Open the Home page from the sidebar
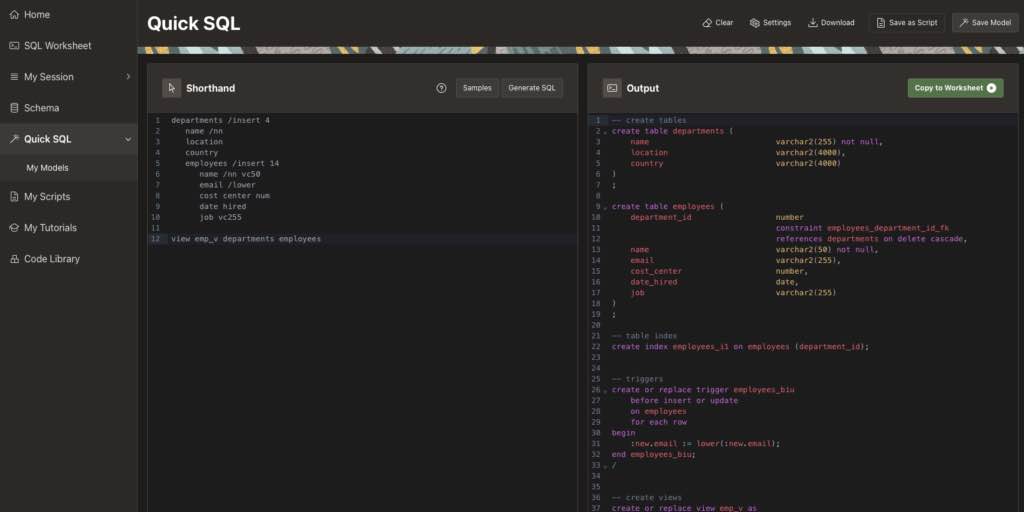Viewport: 1024px width, 512px height. (x=69, y=14)
